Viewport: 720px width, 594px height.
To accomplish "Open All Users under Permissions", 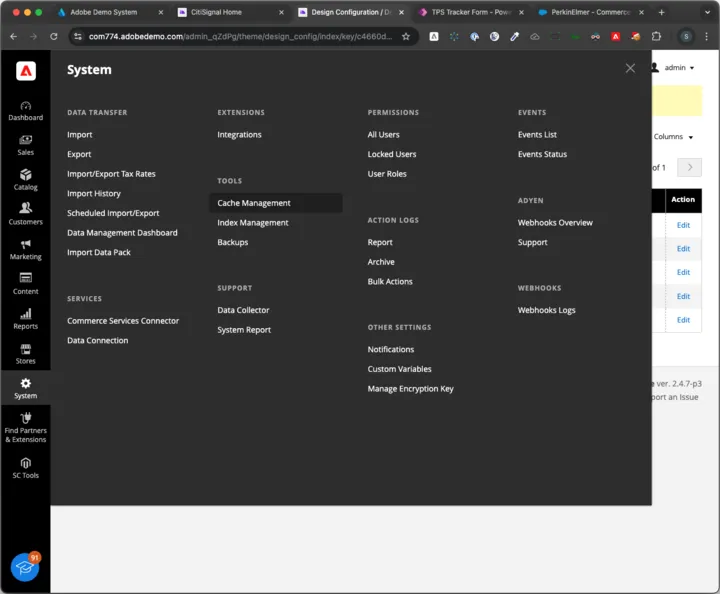I will click(x=383, y=134).
